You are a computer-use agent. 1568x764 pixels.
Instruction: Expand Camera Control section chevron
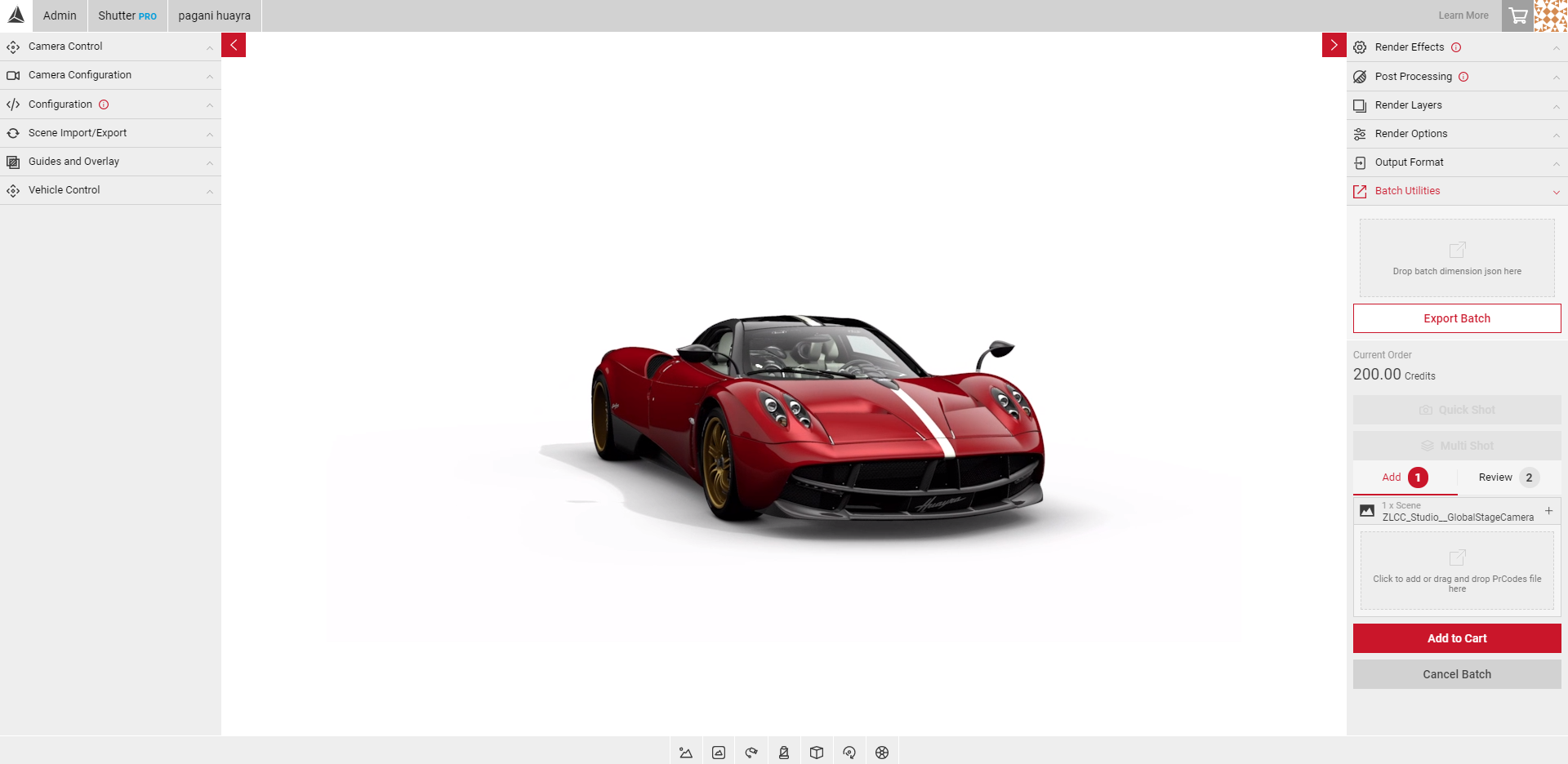coord(210,47)
